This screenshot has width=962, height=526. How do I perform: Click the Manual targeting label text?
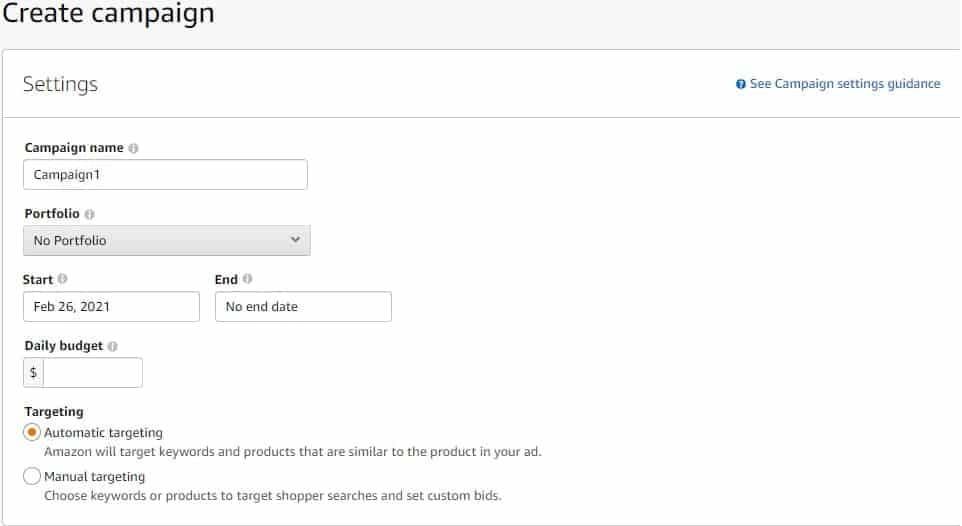[x=94, y=477]
